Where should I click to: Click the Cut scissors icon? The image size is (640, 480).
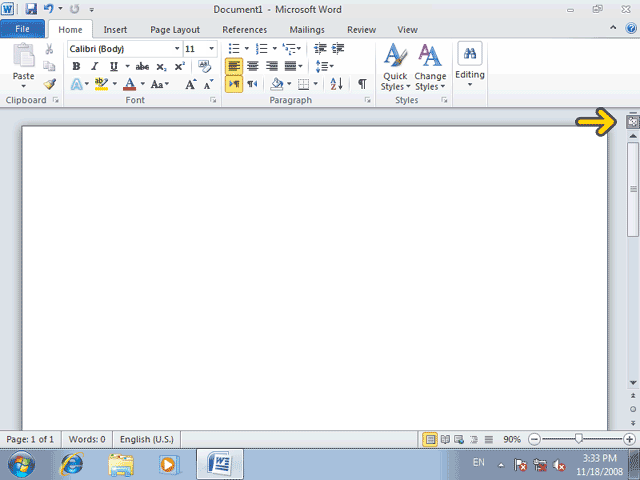49,49
